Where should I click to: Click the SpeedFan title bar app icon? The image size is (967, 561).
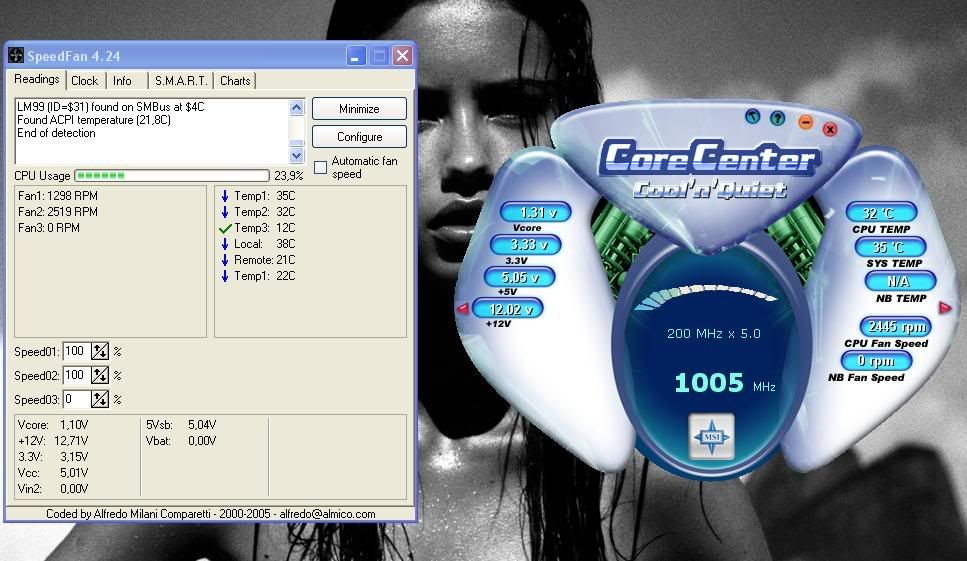click(x=16, y=55)
